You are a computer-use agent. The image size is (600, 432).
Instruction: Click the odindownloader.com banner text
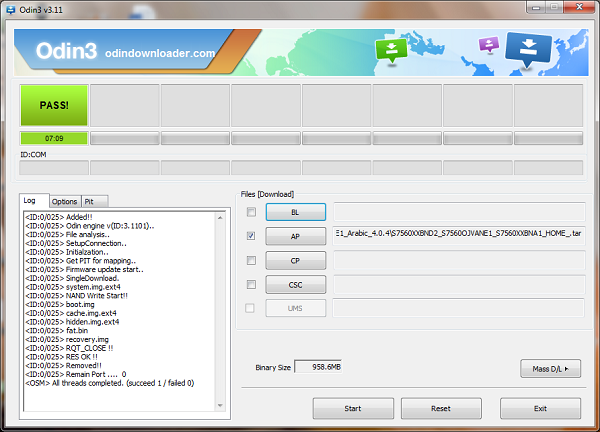tap(160, 53)
